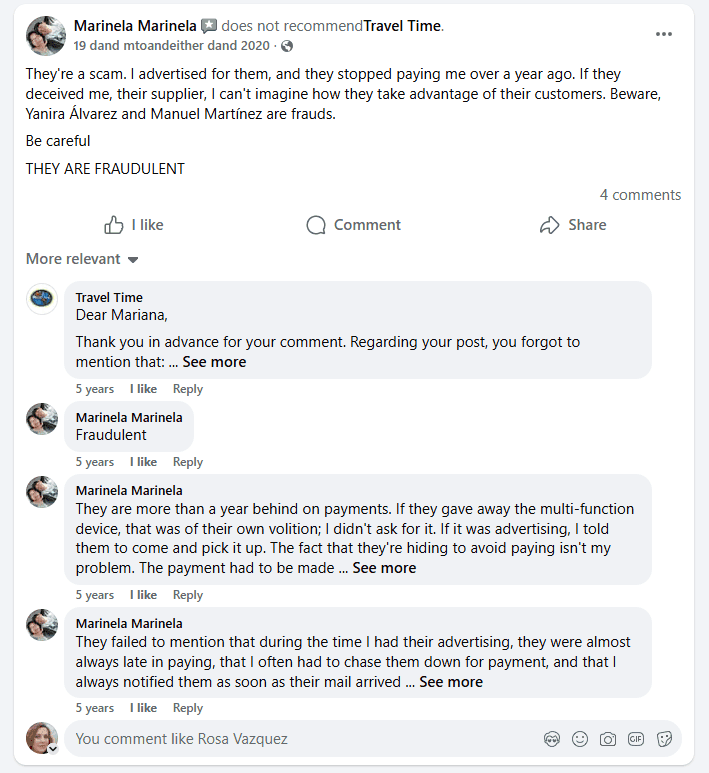Click the comment input field
709x773 pixels.
click(300, 739)
